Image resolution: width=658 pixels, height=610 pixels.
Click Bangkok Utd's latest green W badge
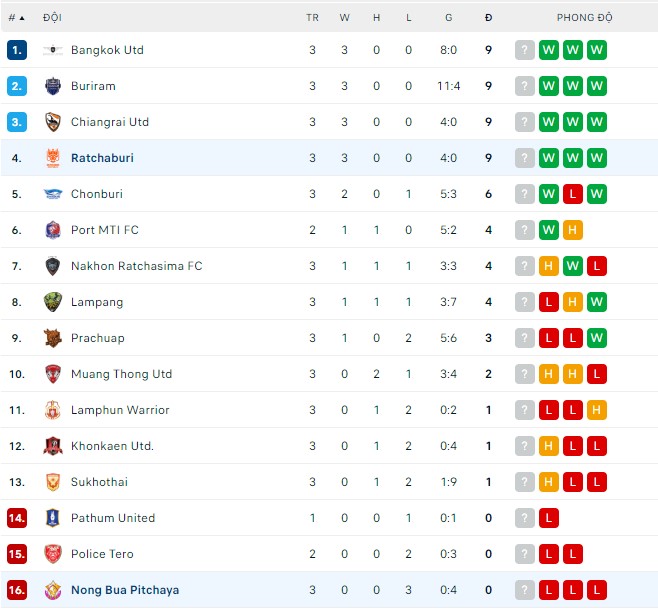tap(597, 50)
